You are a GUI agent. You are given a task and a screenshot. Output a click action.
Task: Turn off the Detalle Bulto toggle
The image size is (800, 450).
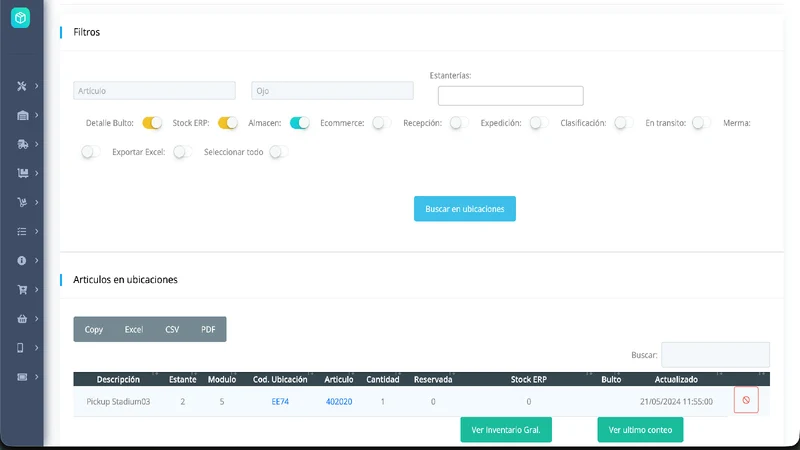152,123
